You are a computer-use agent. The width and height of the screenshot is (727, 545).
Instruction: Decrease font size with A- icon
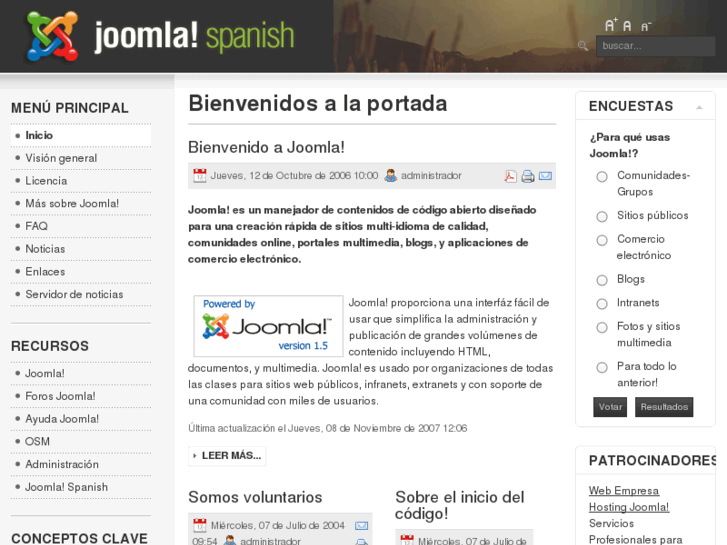click(x=646, y=26)
